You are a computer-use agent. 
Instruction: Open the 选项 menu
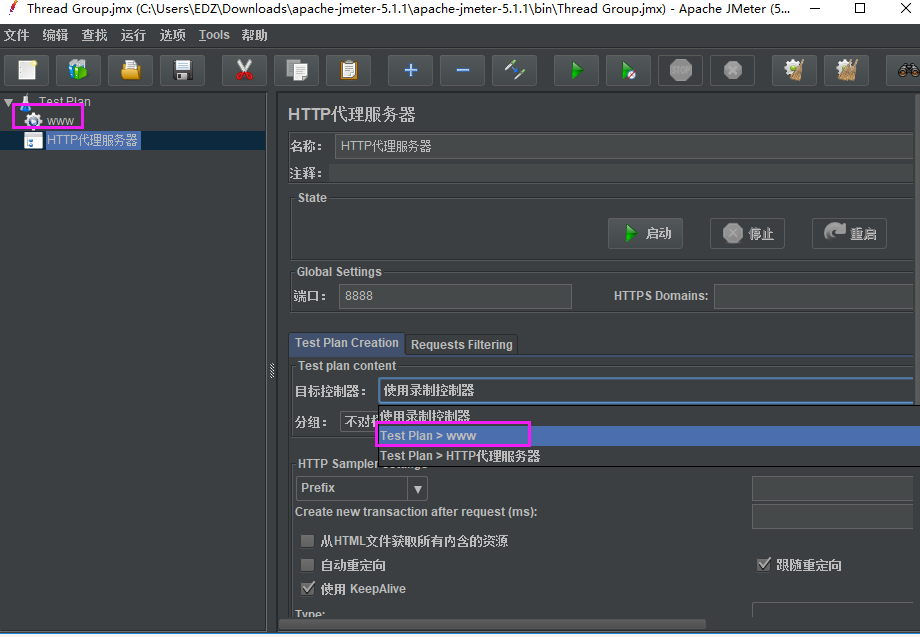[172, 35]
